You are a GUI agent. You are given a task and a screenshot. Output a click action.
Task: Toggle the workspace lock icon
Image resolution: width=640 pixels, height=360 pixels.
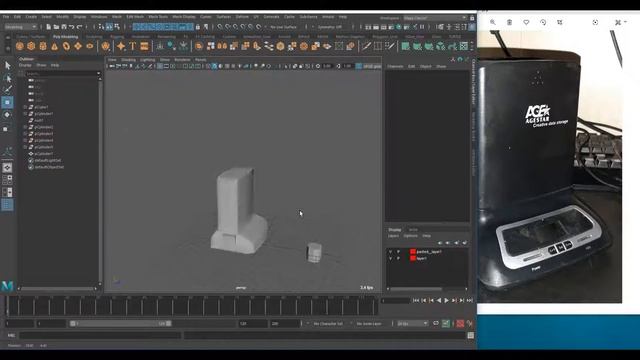(x=472, y=18)
